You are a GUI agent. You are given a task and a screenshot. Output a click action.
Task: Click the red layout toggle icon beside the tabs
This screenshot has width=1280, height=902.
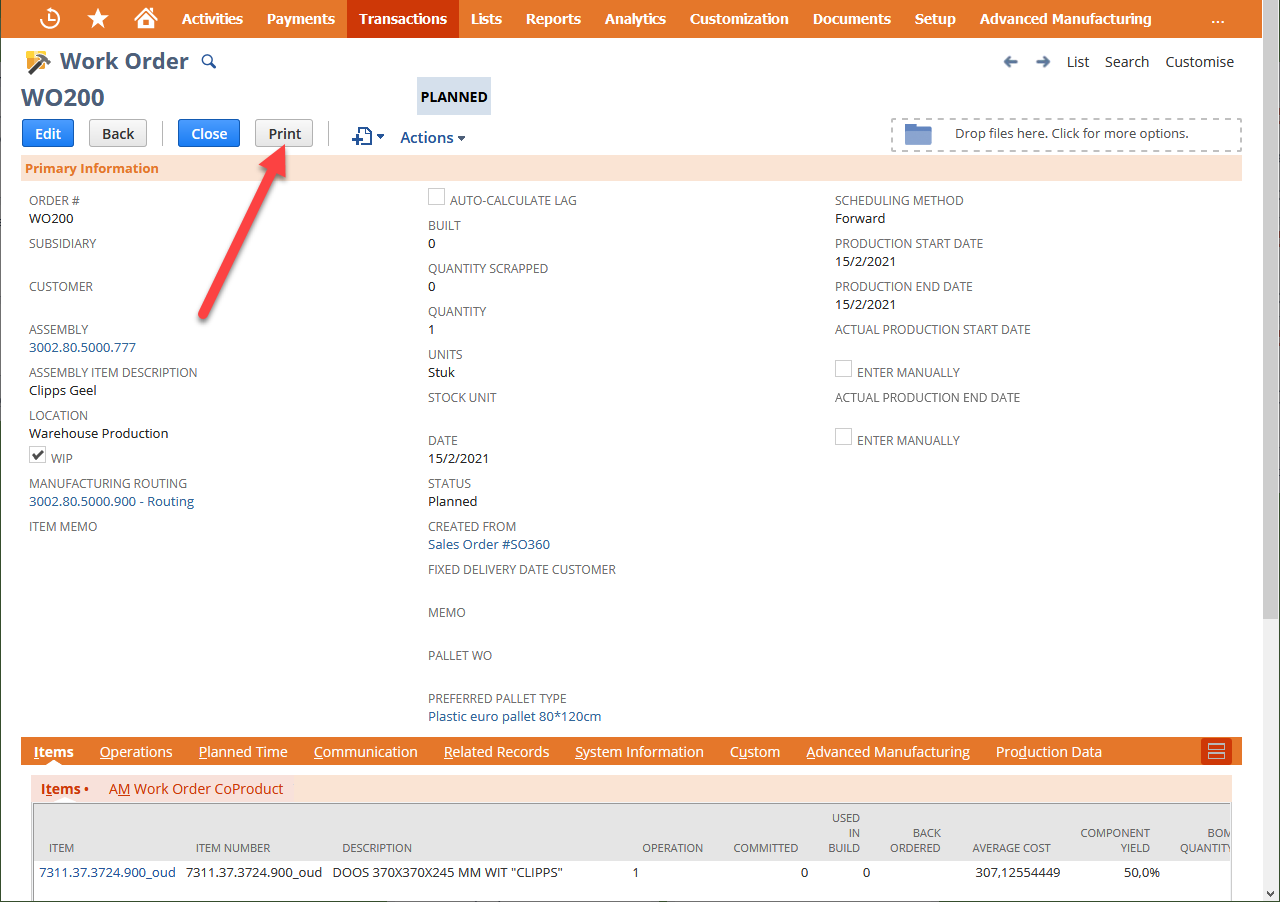click(1216, 751)
